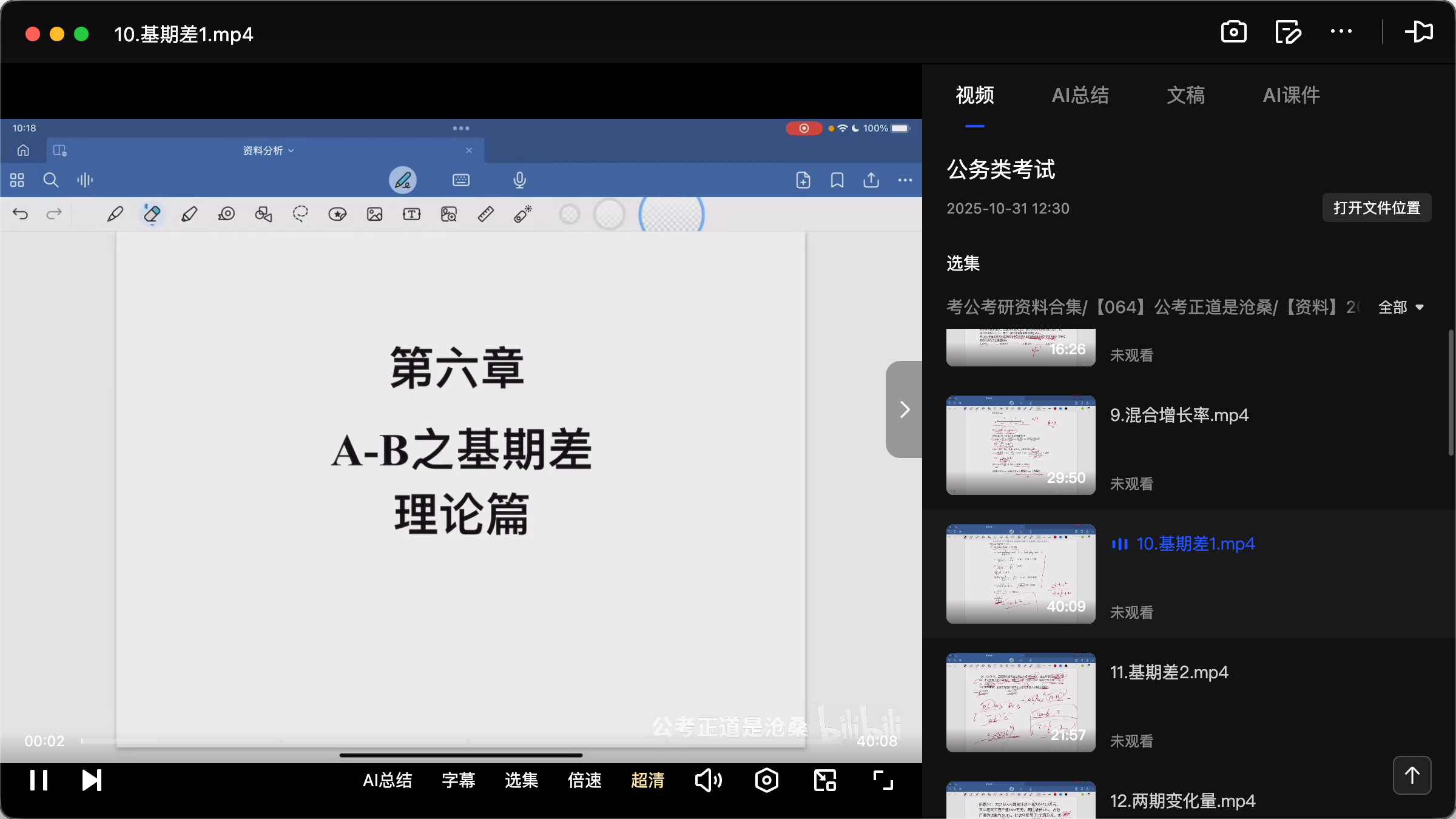The image size is (1456, 819).
Task: Click the 打开文件位置 button
Action: point(1377,207)
